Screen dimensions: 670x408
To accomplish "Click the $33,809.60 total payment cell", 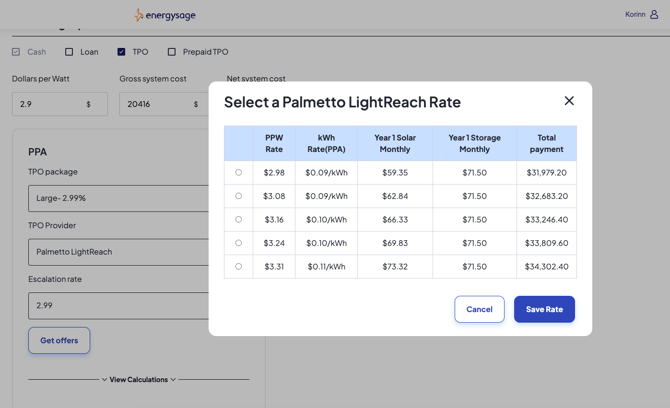I will click(547, 243).
